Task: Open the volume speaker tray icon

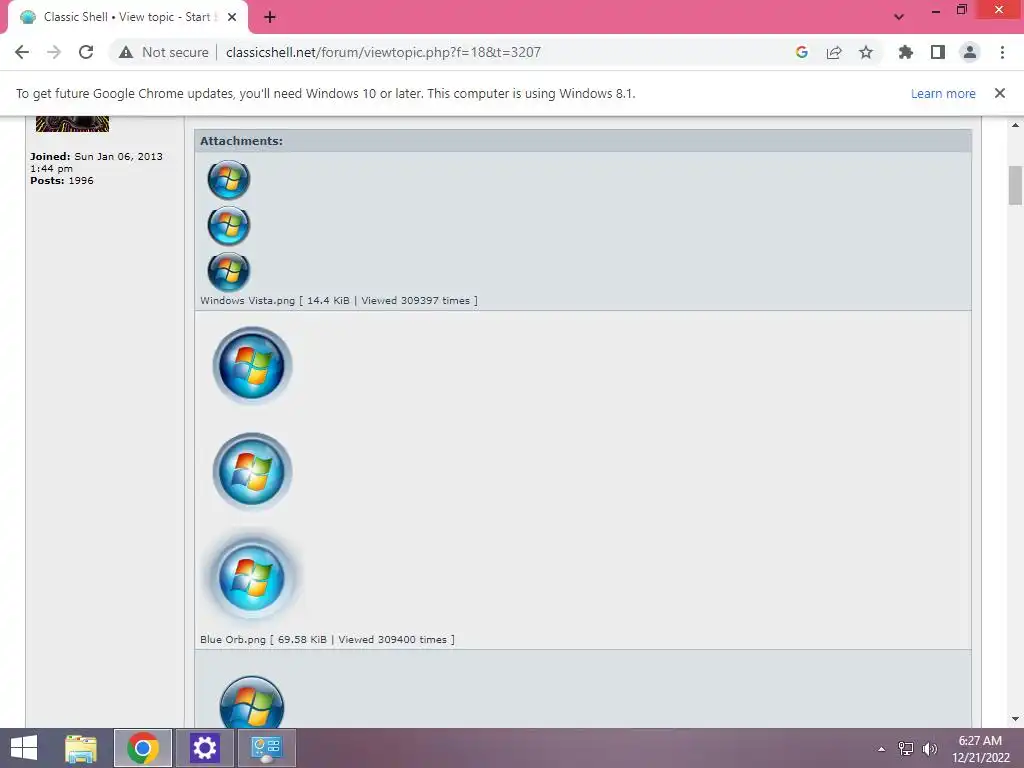Action: tap(930, 749)
